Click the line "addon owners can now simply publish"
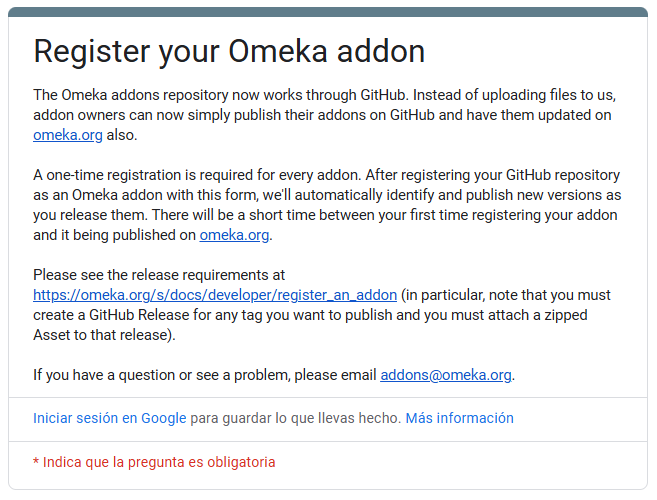 pos(322,115)
